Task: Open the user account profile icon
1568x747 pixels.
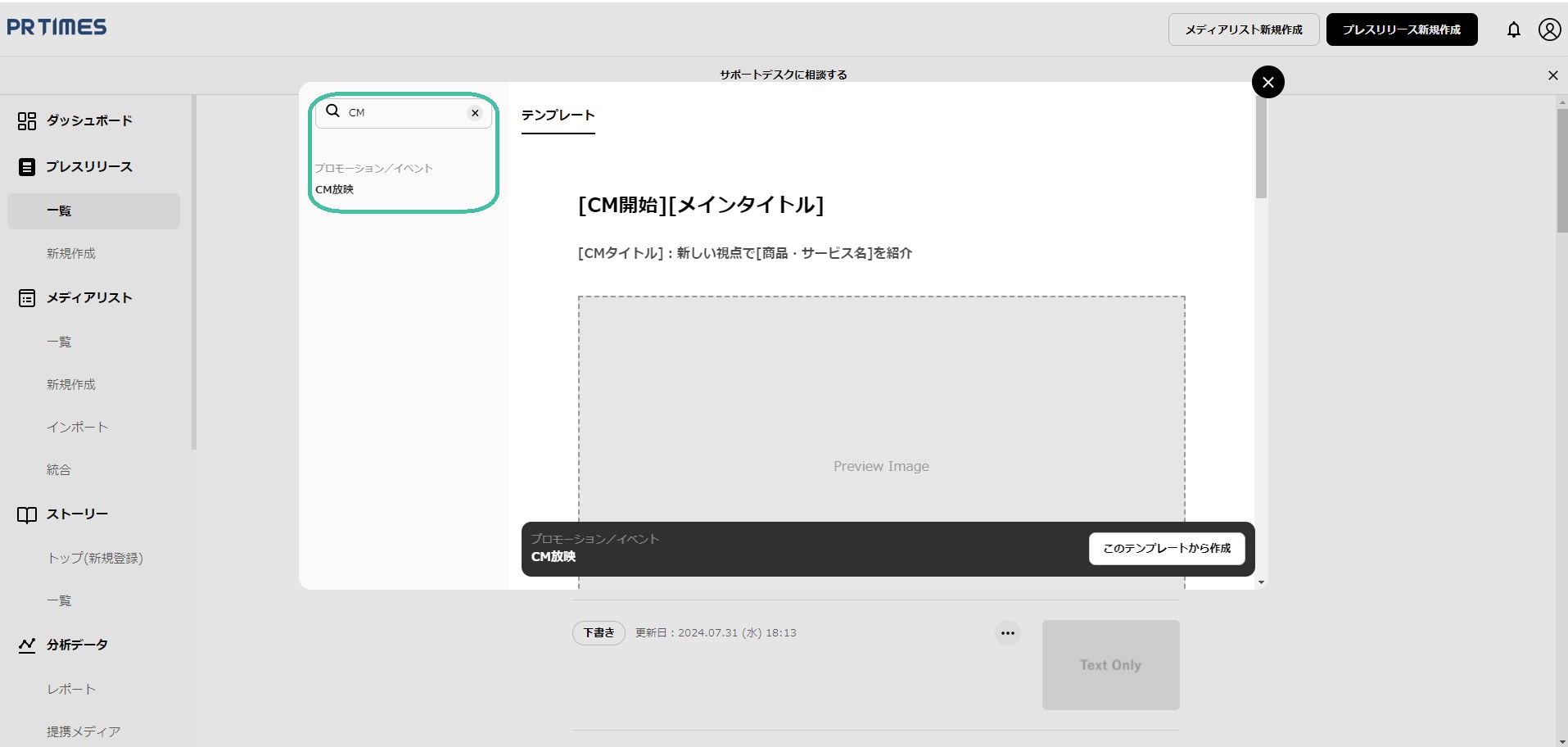Action: [1549, 29]
